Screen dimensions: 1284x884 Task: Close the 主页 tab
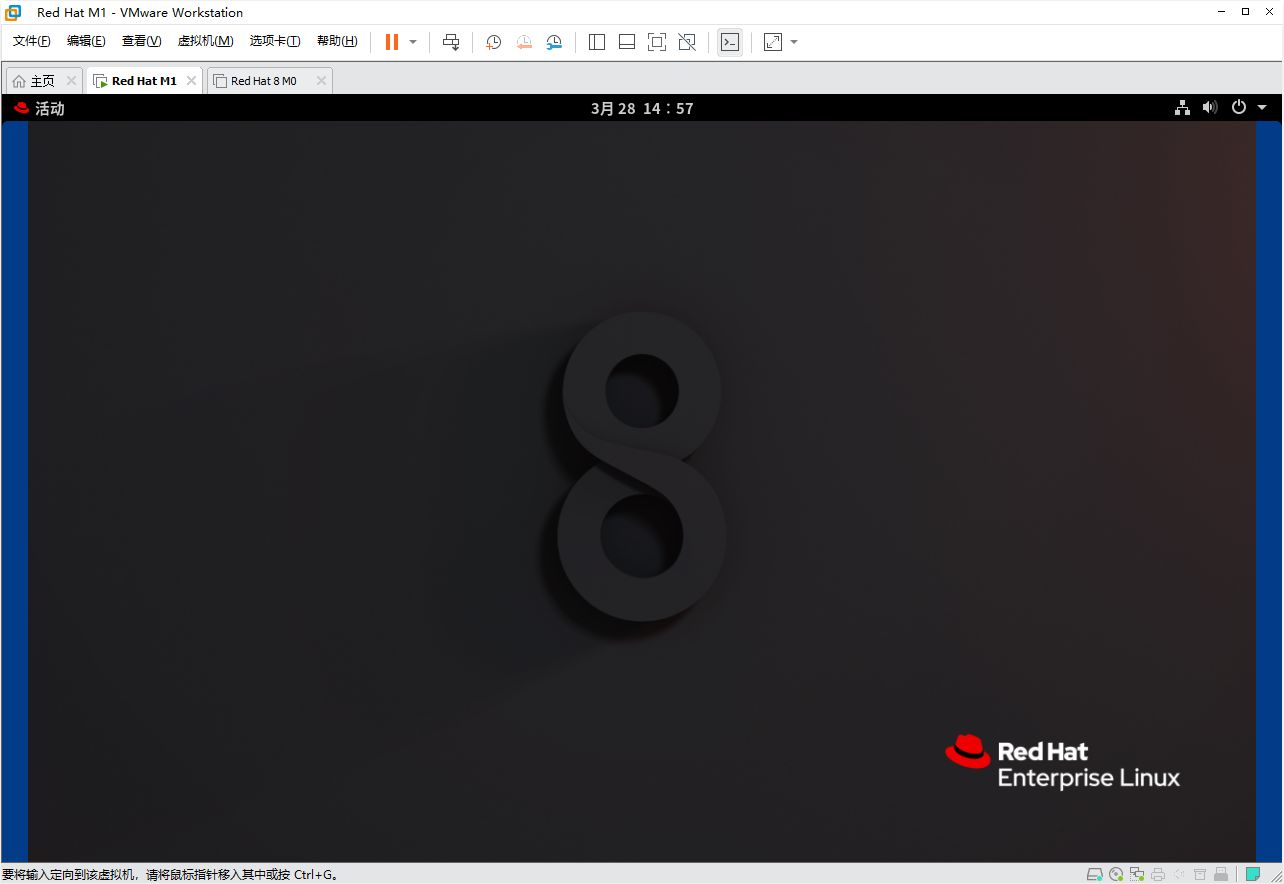pos(71,81)
